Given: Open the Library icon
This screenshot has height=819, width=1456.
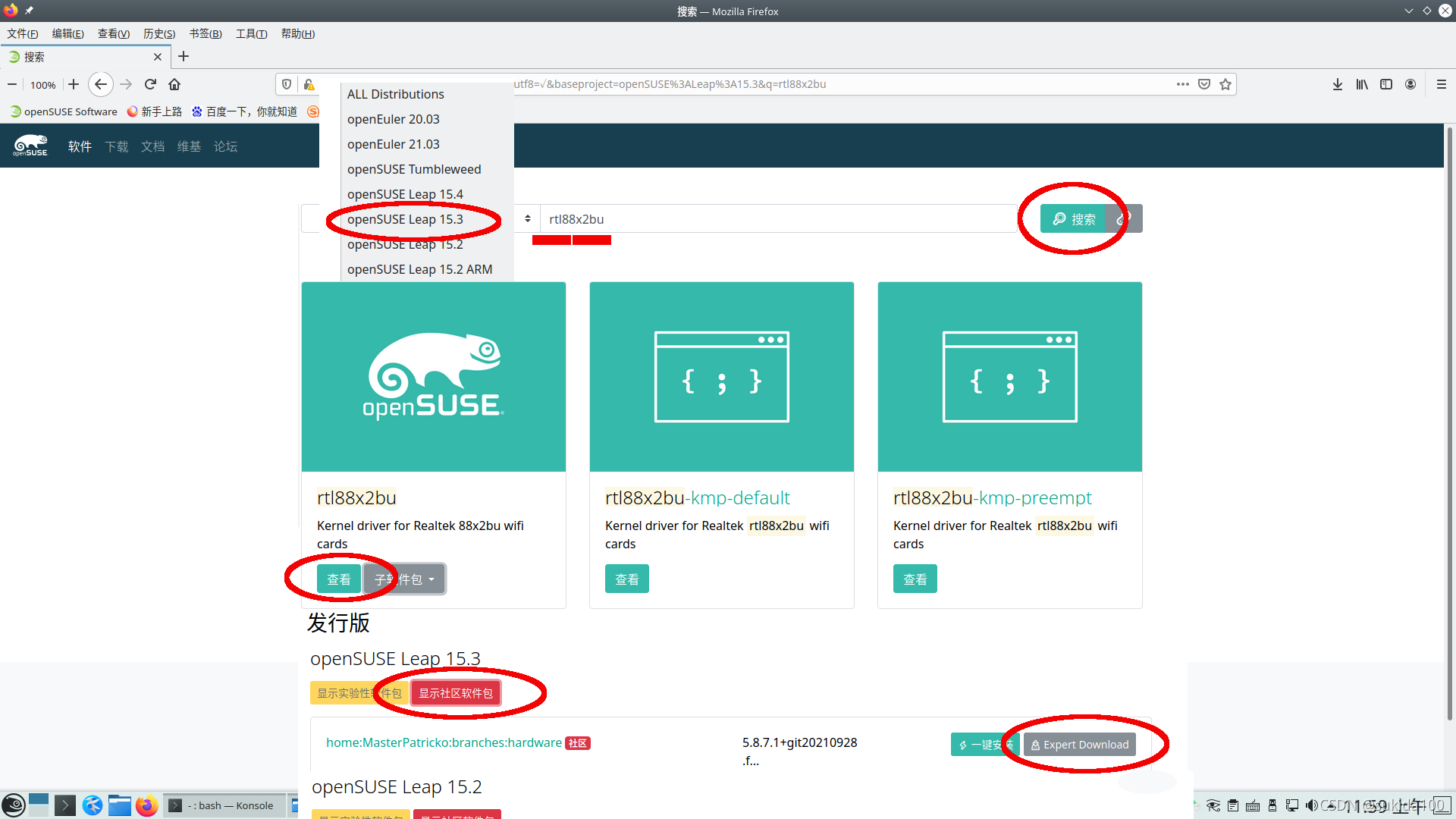Looking at the screenshot, I should tap(1362, 84).
